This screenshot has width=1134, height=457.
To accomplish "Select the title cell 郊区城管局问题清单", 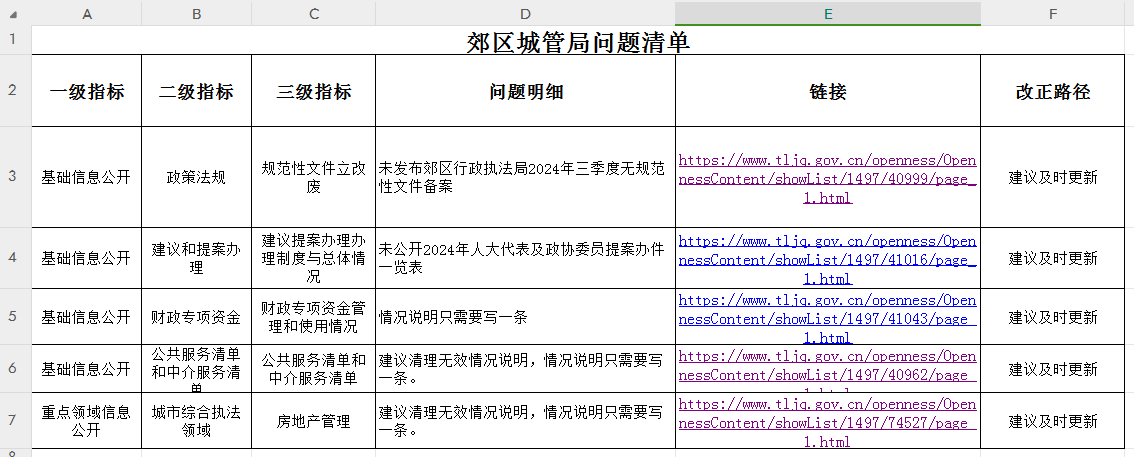I will pos(578,42).
